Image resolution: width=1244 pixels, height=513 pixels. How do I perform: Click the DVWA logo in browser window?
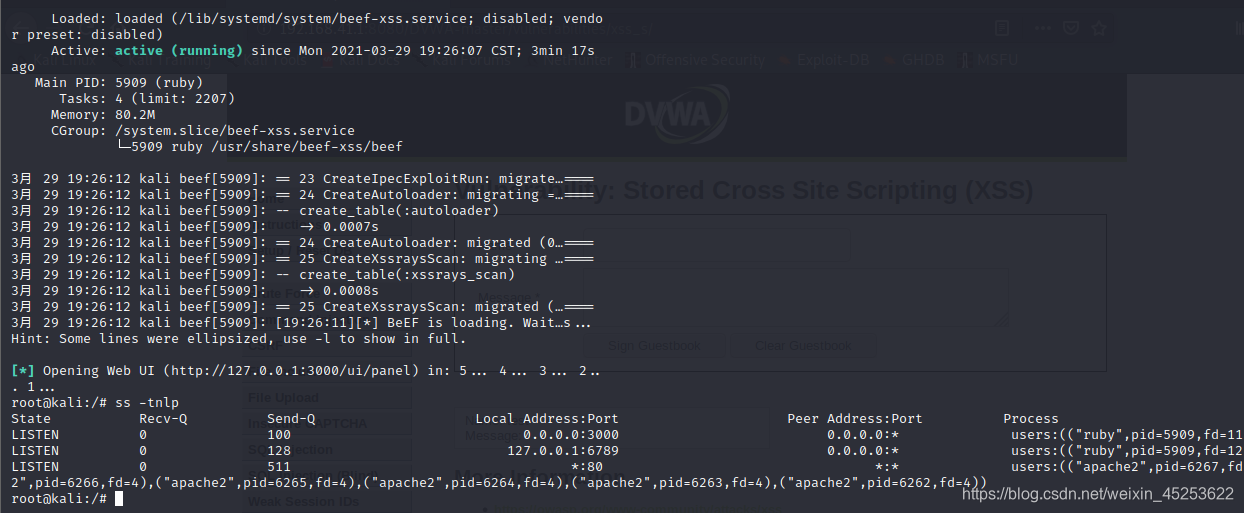675,115
